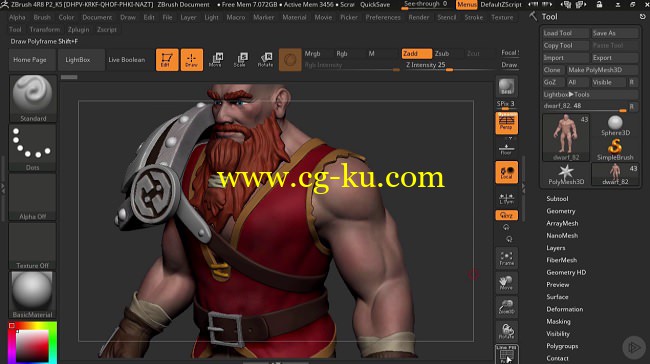
Task: Click the Gizmo 3D sphere icon
Action: point(290,60)
